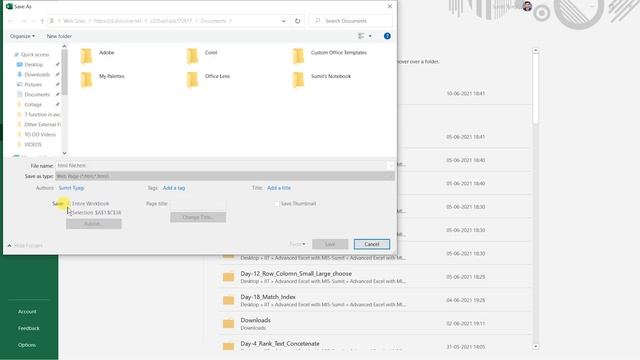Open the Tools dropdown

pos(298,244)
